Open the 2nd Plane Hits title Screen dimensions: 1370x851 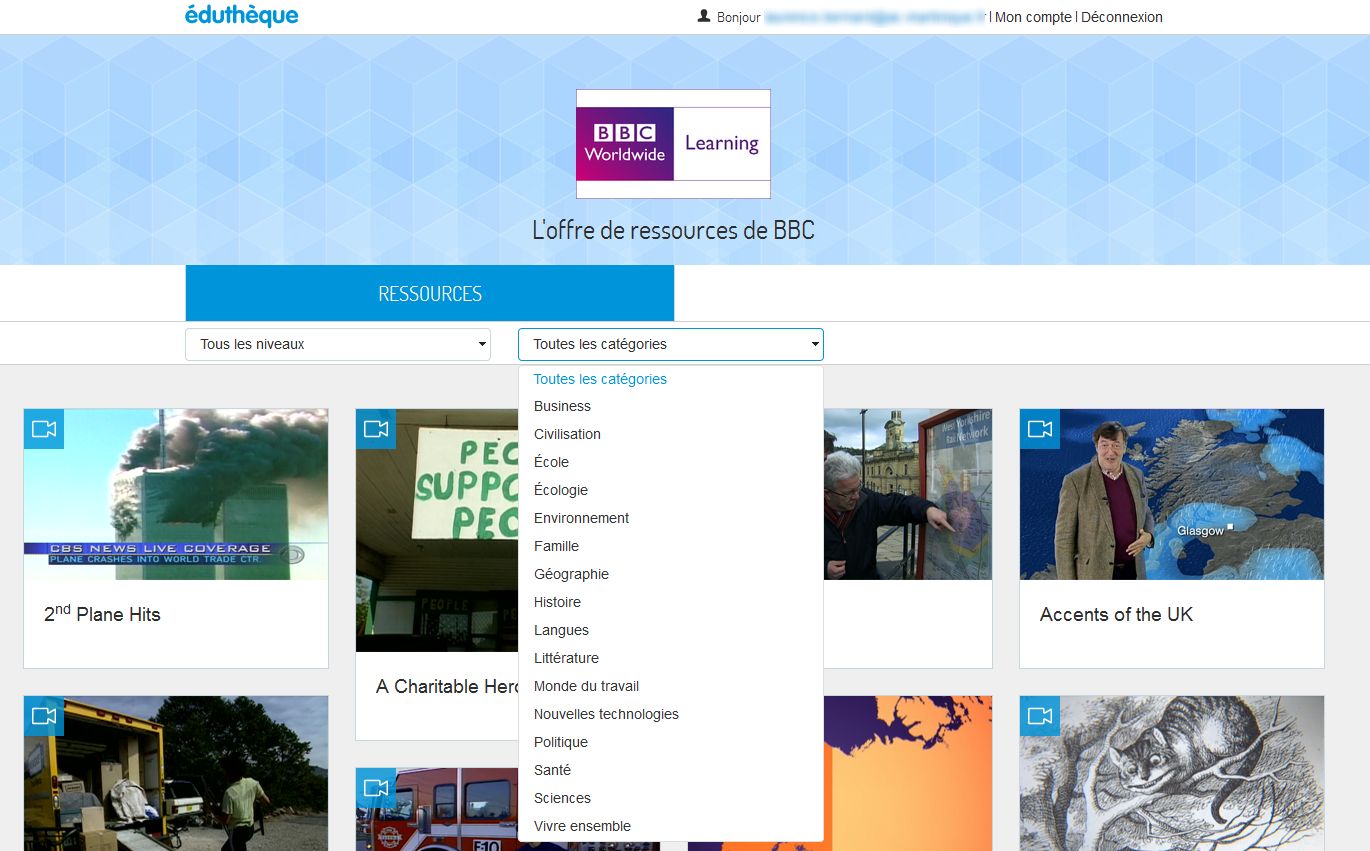coord(102,614)
